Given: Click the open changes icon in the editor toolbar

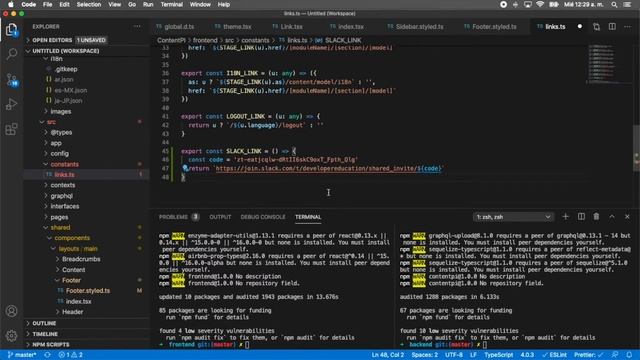Looking at the screenshot, I should (x=596, y=27).
